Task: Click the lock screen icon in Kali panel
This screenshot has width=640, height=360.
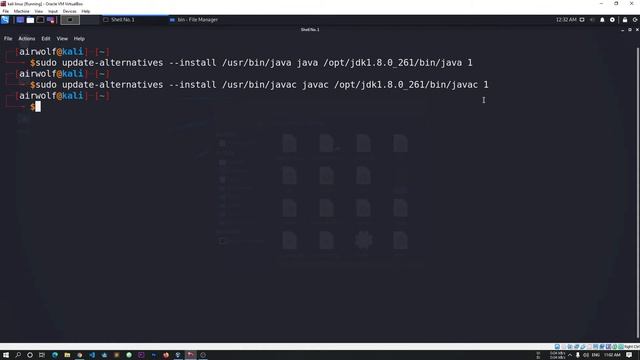Action: coord(625,20)
